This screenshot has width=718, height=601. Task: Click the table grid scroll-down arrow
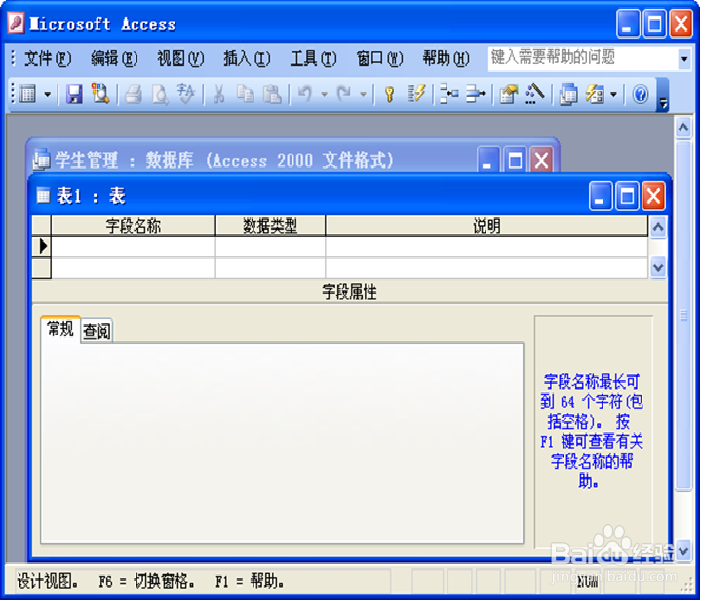tap(658, 267)
